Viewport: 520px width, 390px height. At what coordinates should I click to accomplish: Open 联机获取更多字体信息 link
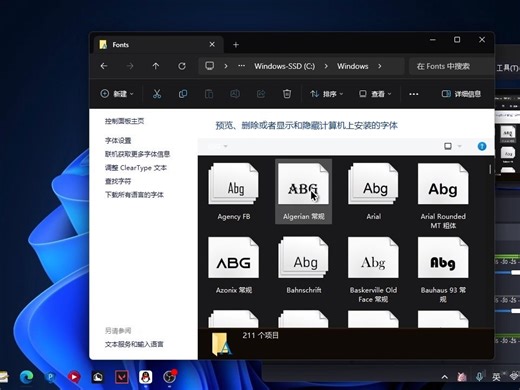(x=137, y=154)
